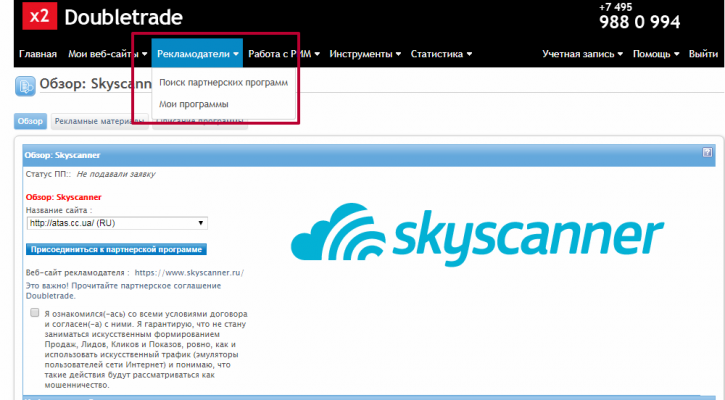The image size is (725, 400).
Task: Open the Рекламные материалы tab
Action: (99, 121)
